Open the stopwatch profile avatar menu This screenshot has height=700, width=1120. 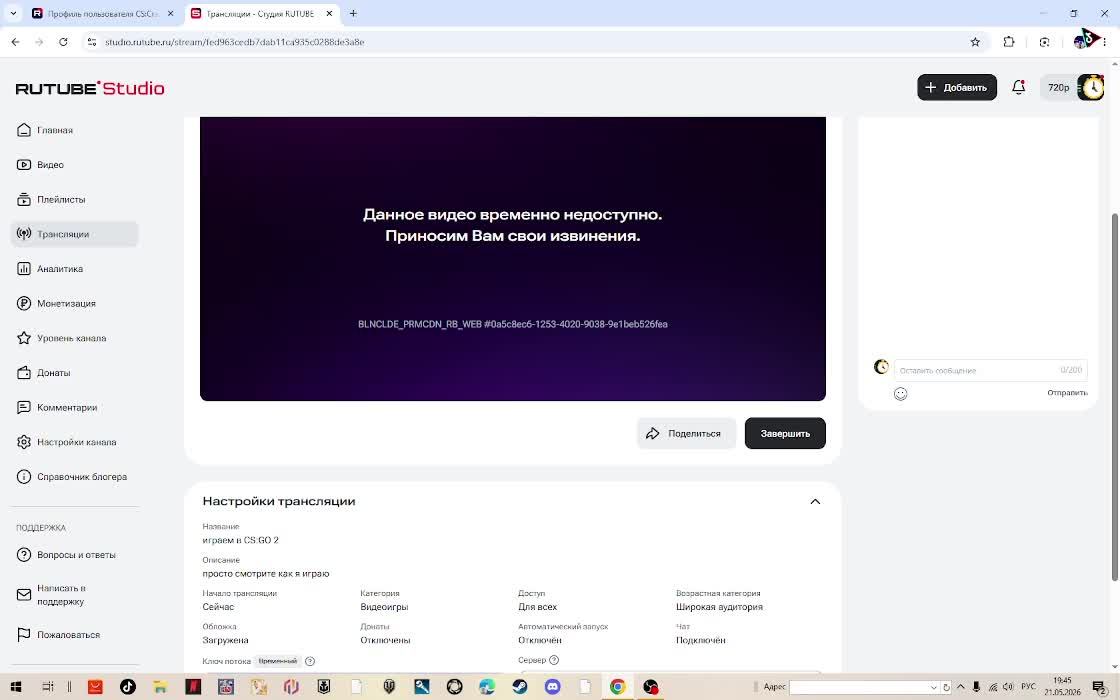(1091, 87)
